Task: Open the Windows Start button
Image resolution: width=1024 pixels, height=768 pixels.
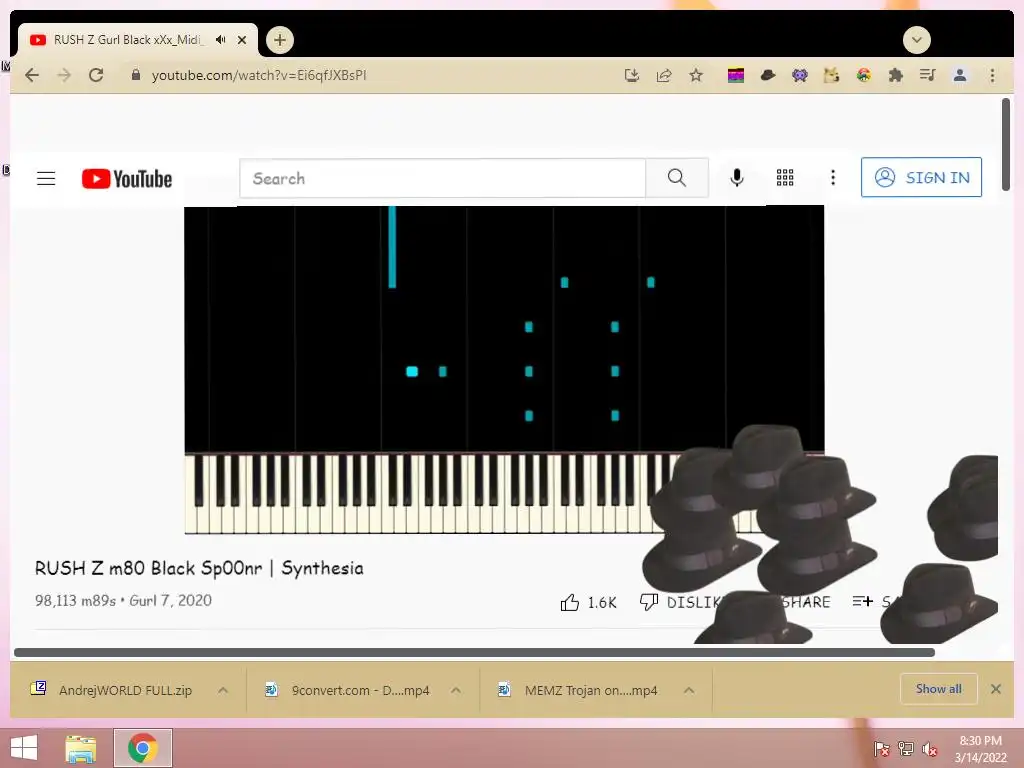Action: pos(24,748)
